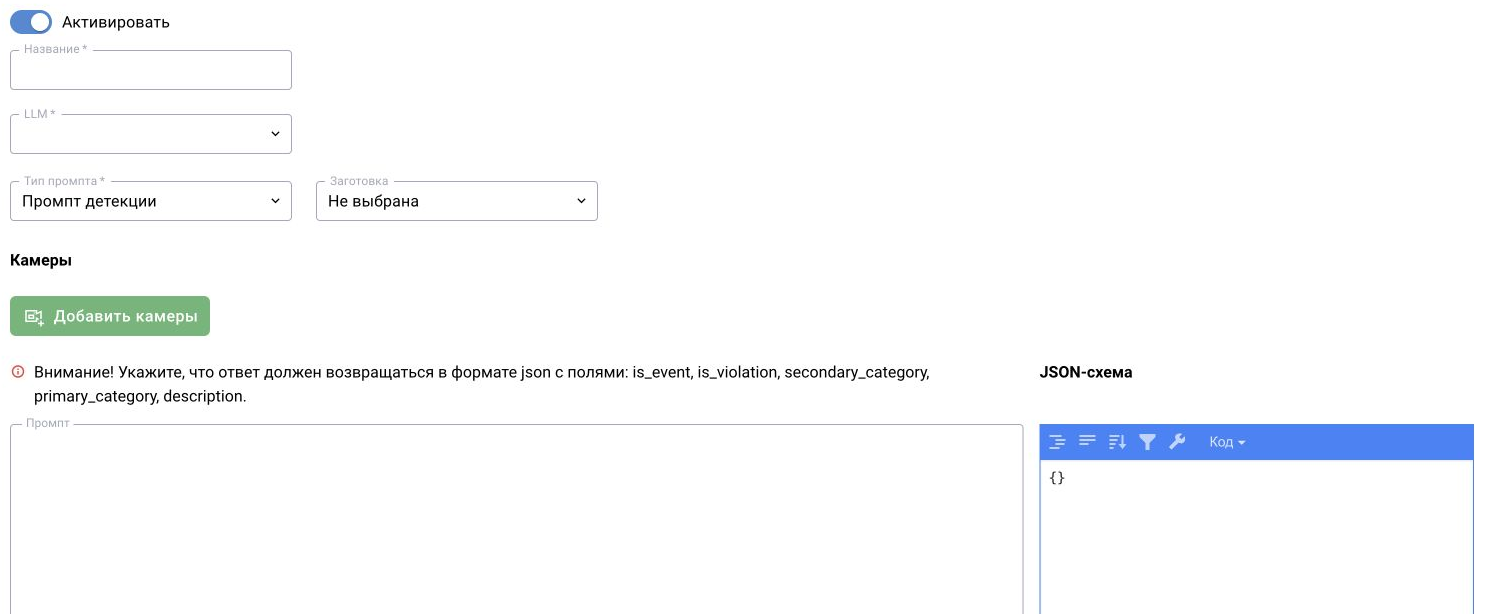Click the JSON-схема heading
The height and width of the screenshot is (614, 1486).
click(x=1086, y=372)
